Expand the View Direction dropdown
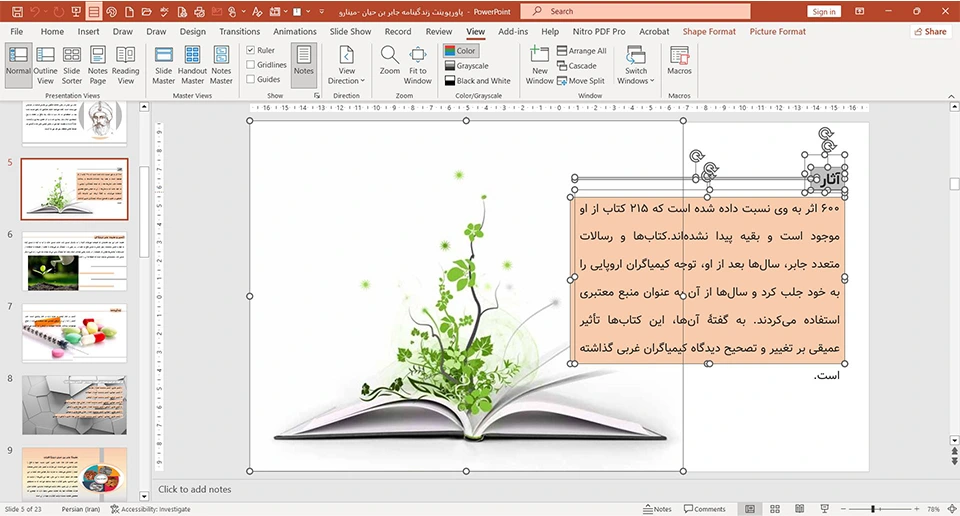960x516 pixels. (x=347, y=65)
